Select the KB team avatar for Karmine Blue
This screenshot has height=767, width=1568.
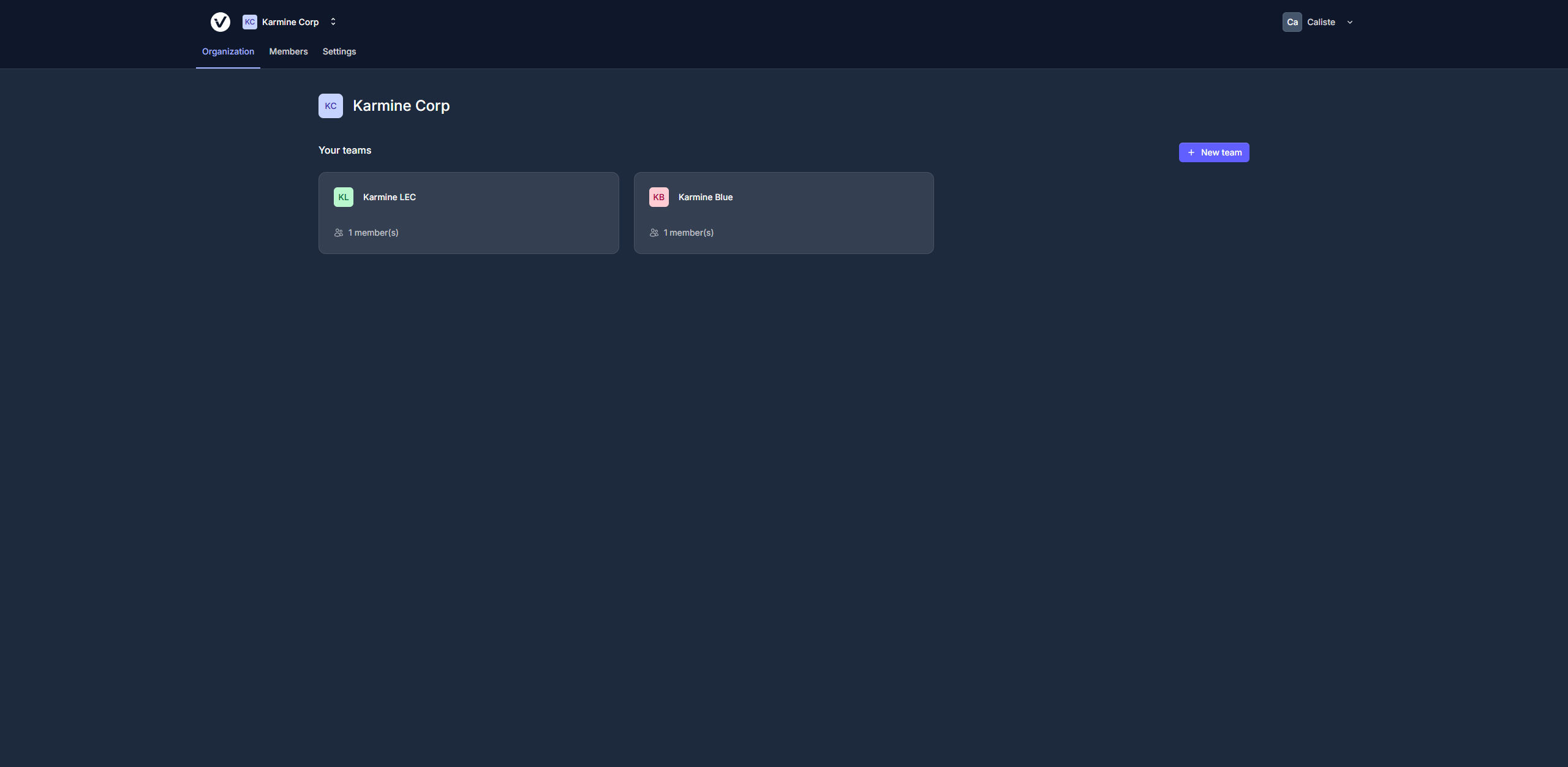click(x=658, y=196)
